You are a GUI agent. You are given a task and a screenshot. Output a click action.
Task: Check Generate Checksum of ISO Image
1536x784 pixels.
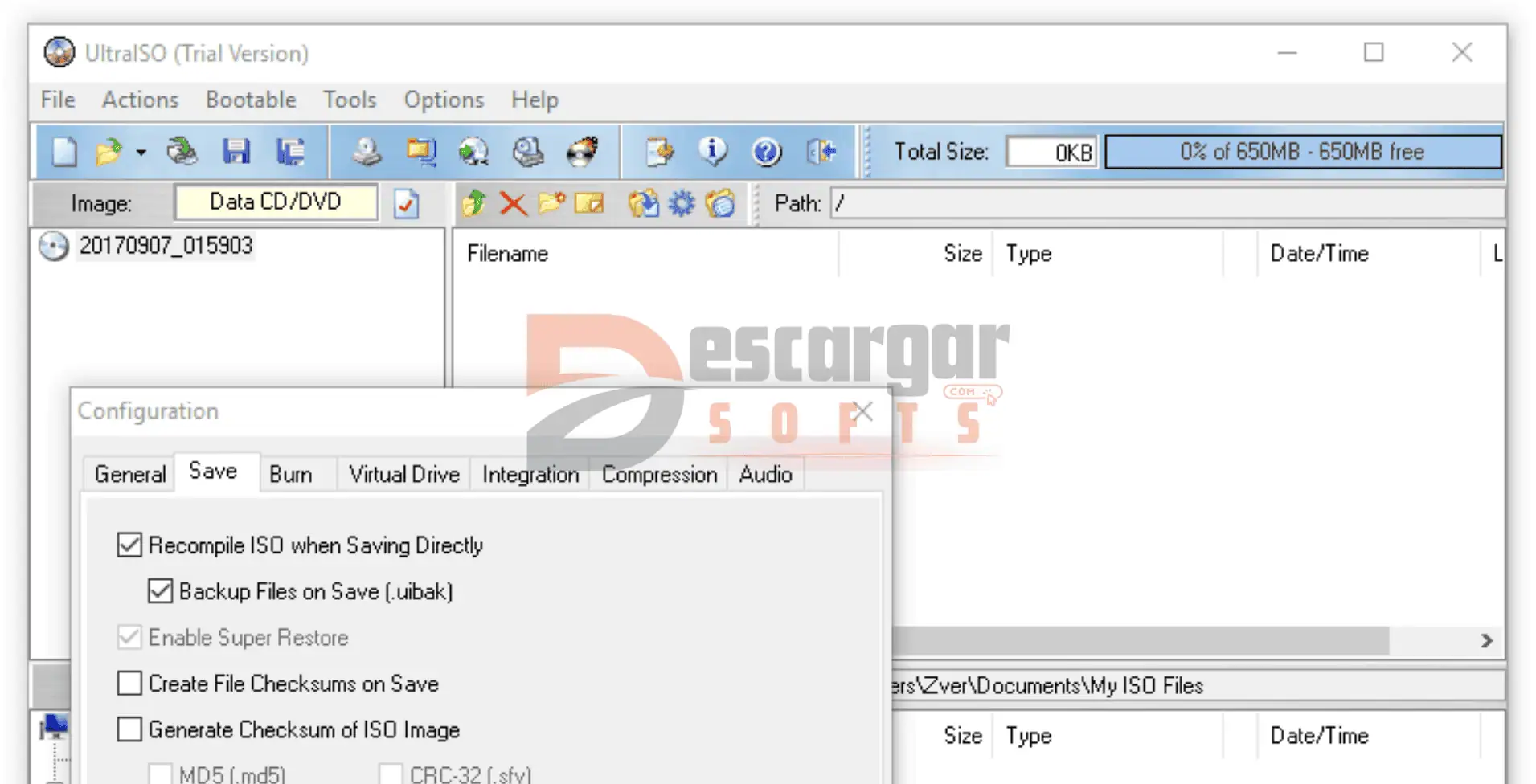click(x=129, y=729)
